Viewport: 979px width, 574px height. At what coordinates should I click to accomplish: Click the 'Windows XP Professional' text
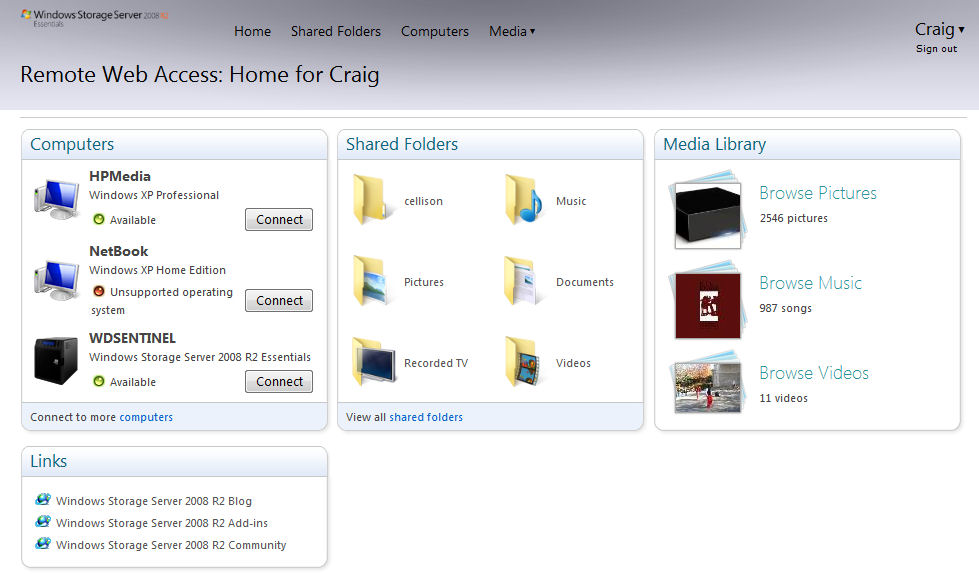click(x=154, y=195)
